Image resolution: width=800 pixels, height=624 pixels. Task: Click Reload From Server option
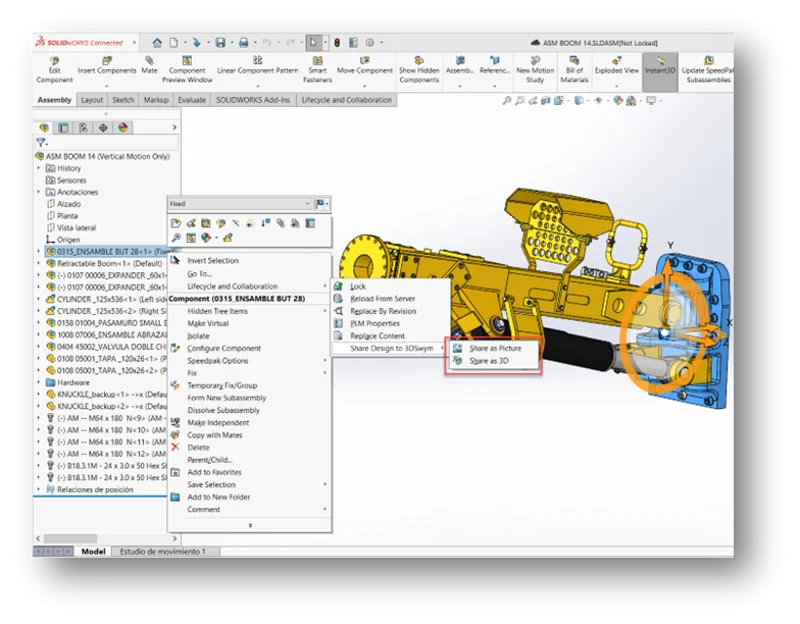coord(383,299)
